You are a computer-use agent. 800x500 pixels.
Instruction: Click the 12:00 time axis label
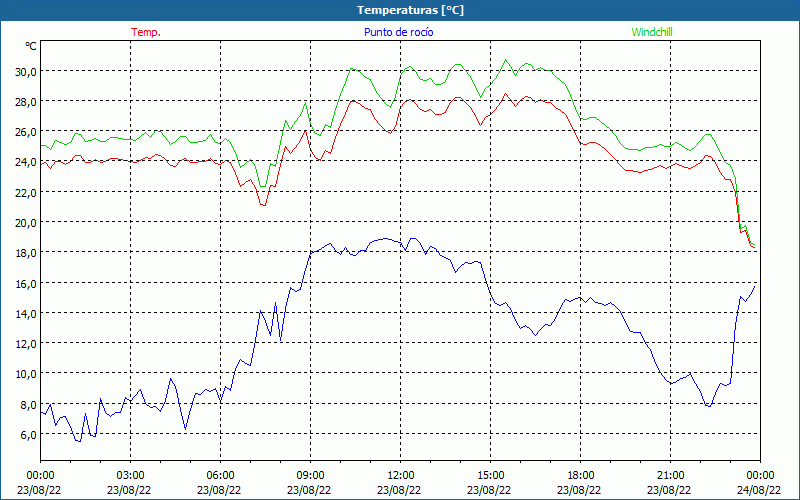[401, 476]
